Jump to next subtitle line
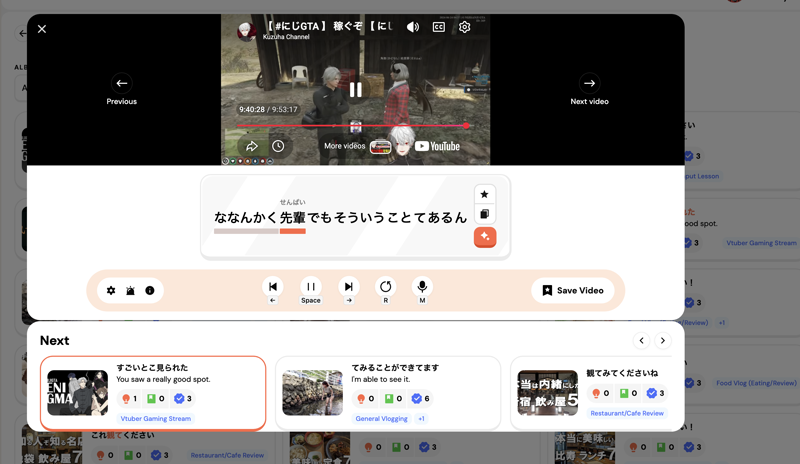This screenshot has width=800, height=464. pos(348,286)
